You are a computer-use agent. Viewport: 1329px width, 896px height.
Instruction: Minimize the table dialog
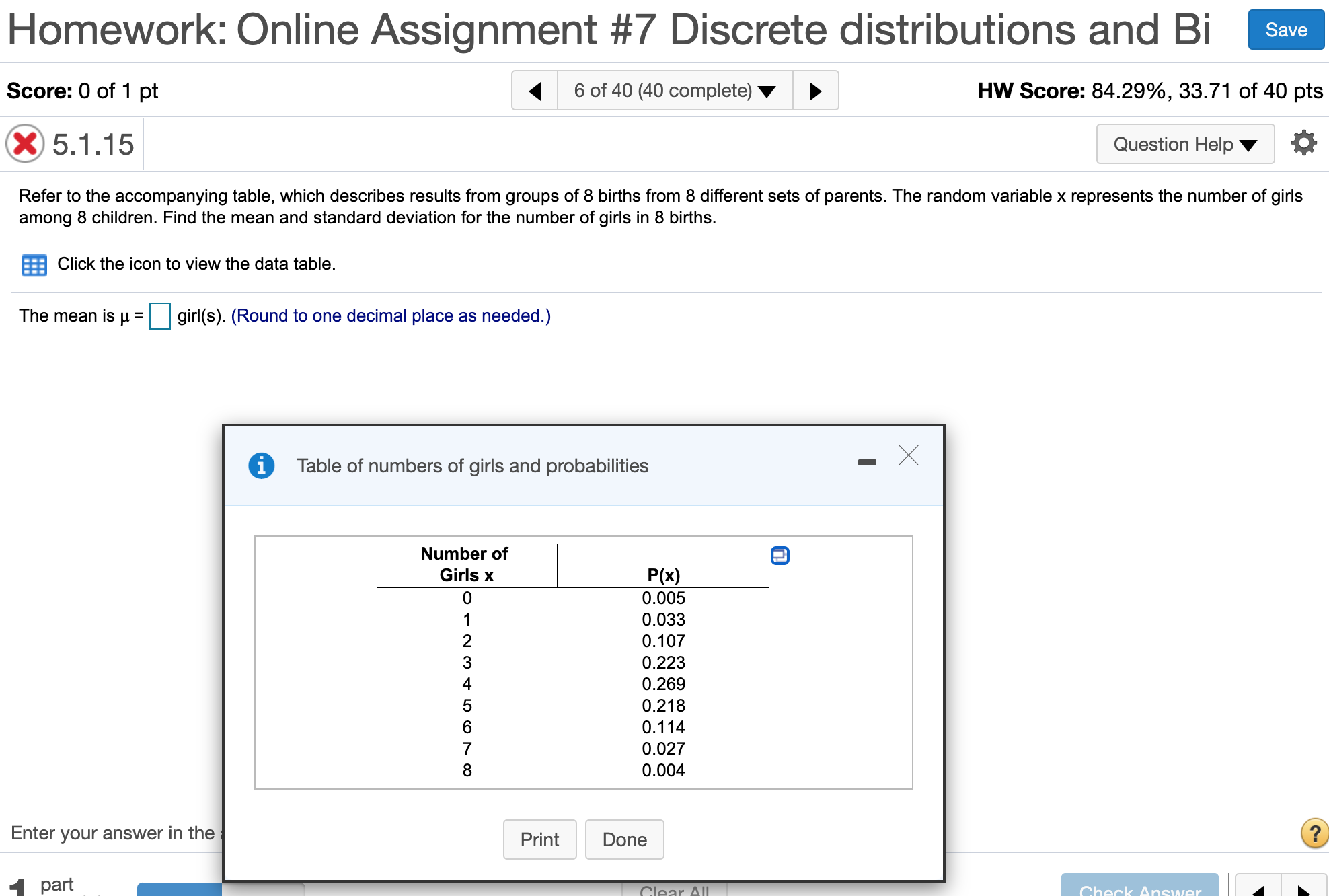(x=867, y=462)
